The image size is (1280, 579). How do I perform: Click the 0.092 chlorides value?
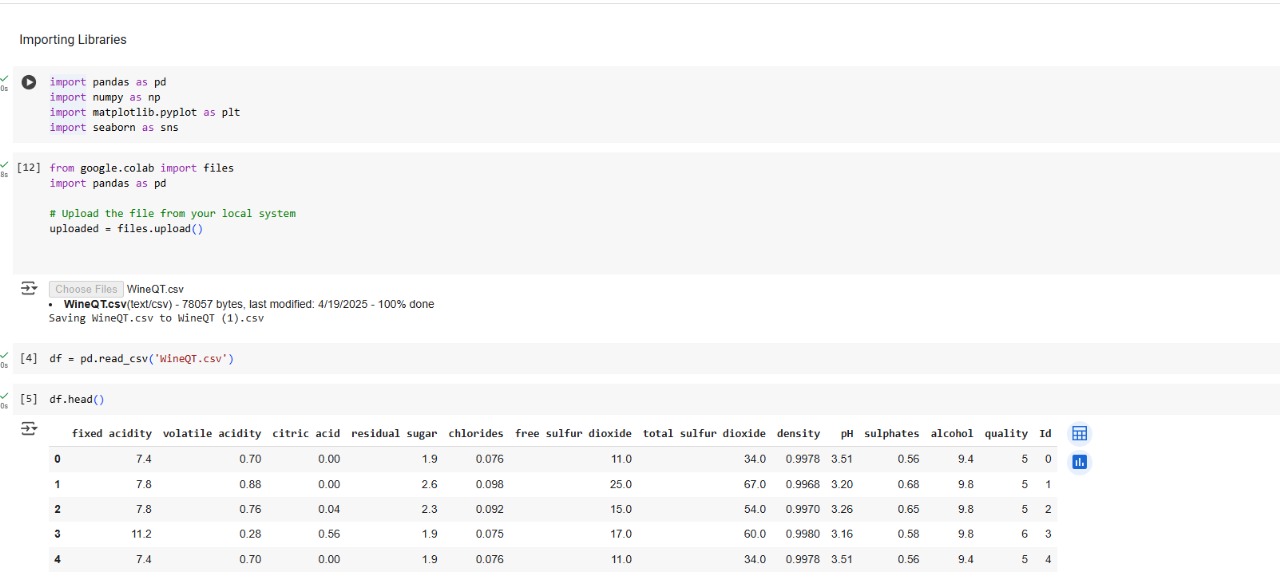489,509
